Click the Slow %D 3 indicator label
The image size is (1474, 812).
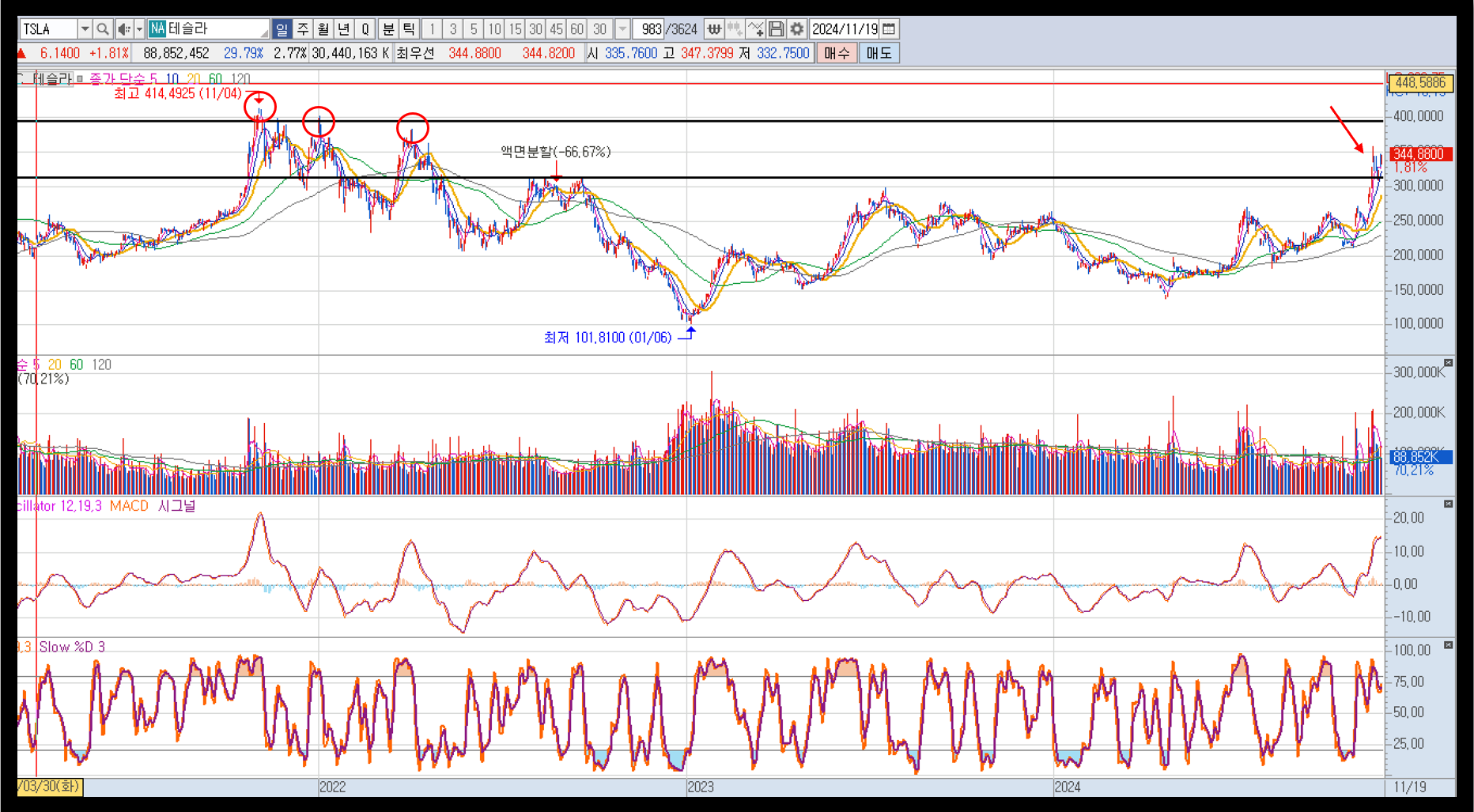point(72,647)
